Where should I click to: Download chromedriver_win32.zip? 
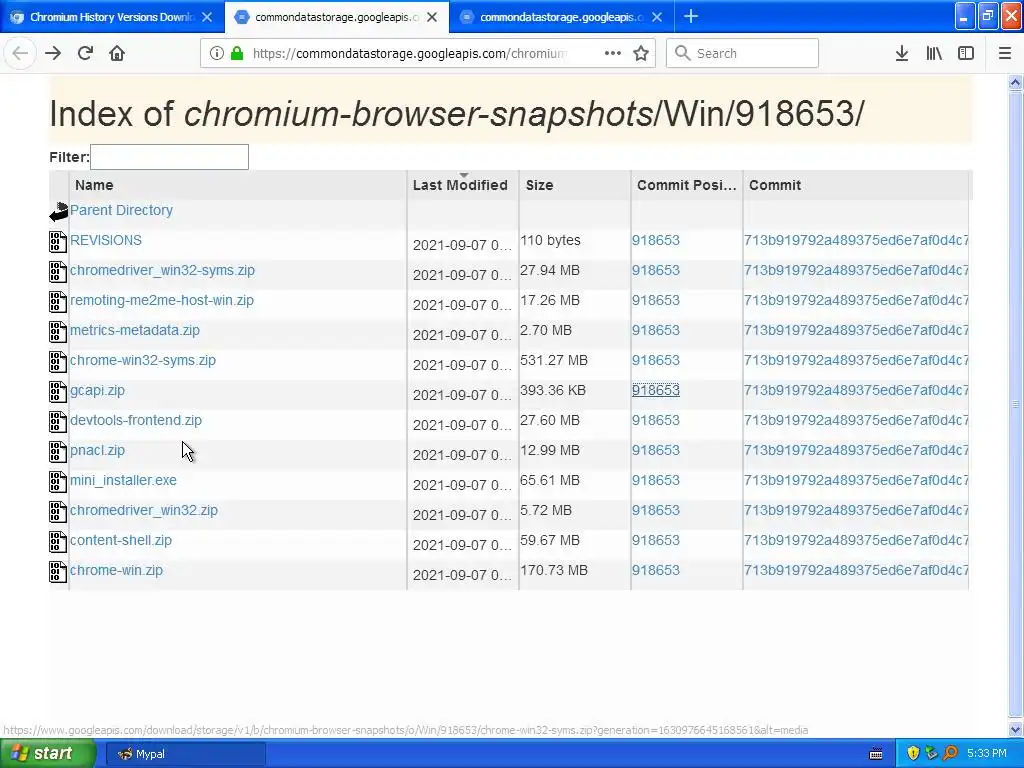144,510
